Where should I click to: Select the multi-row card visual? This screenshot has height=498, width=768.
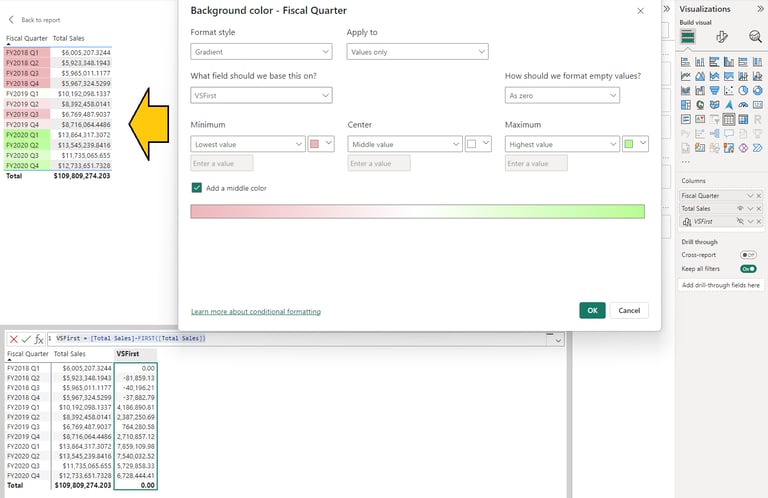click(x=686, y=119)
